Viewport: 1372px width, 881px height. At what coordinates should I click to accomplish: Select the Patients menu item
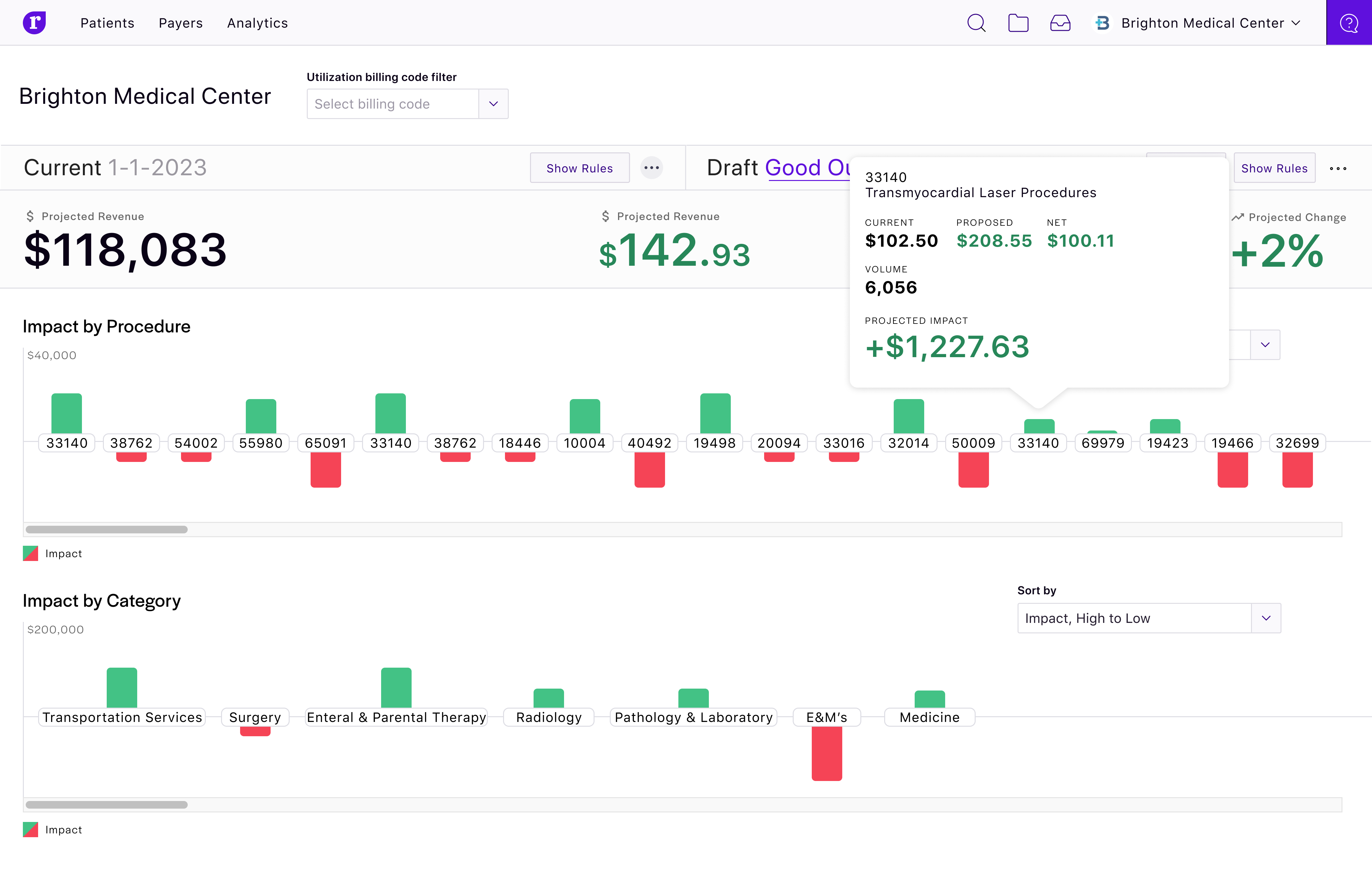tap(107, 22)
